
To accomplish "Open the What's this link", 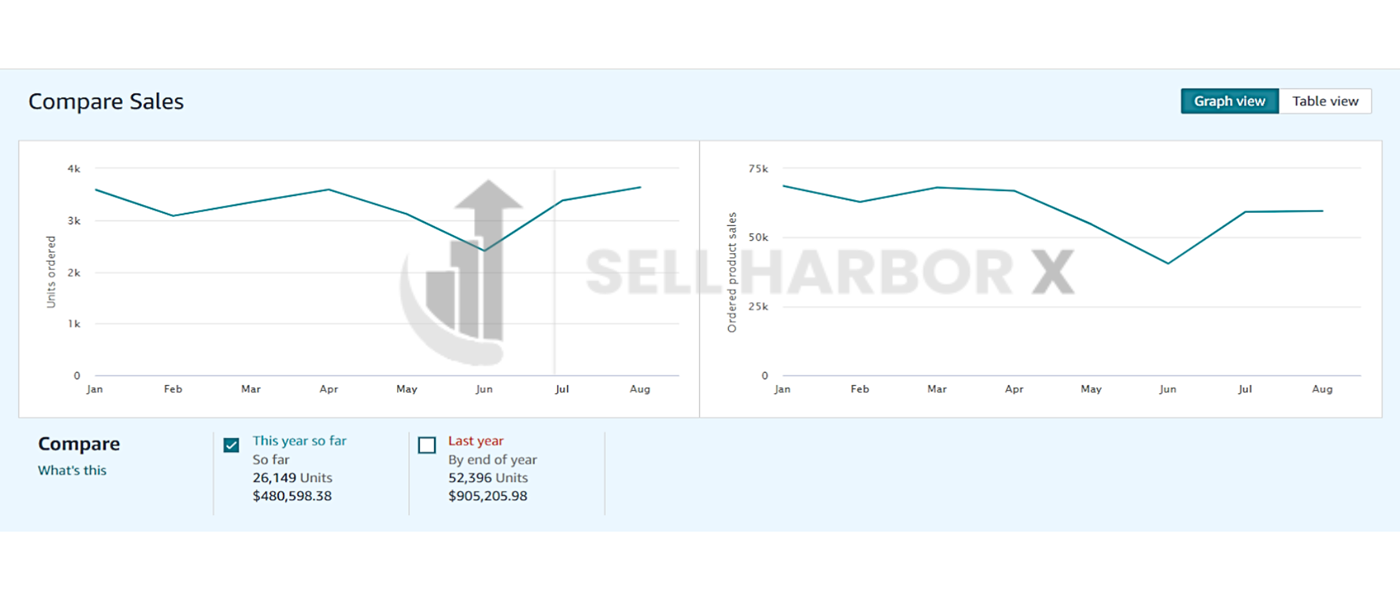I will (72, 470).
